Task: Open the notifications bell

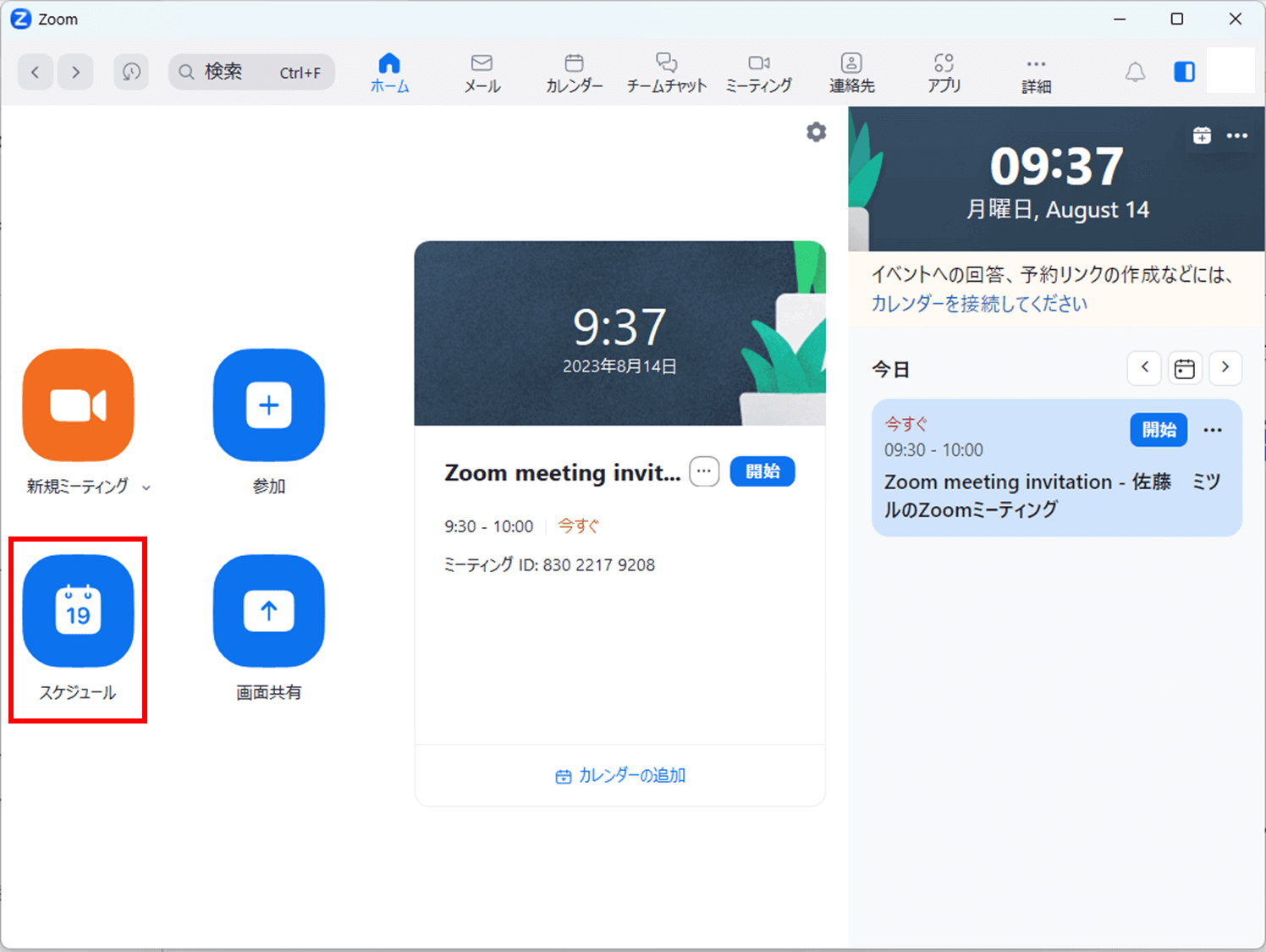Action: point(1135,72)
